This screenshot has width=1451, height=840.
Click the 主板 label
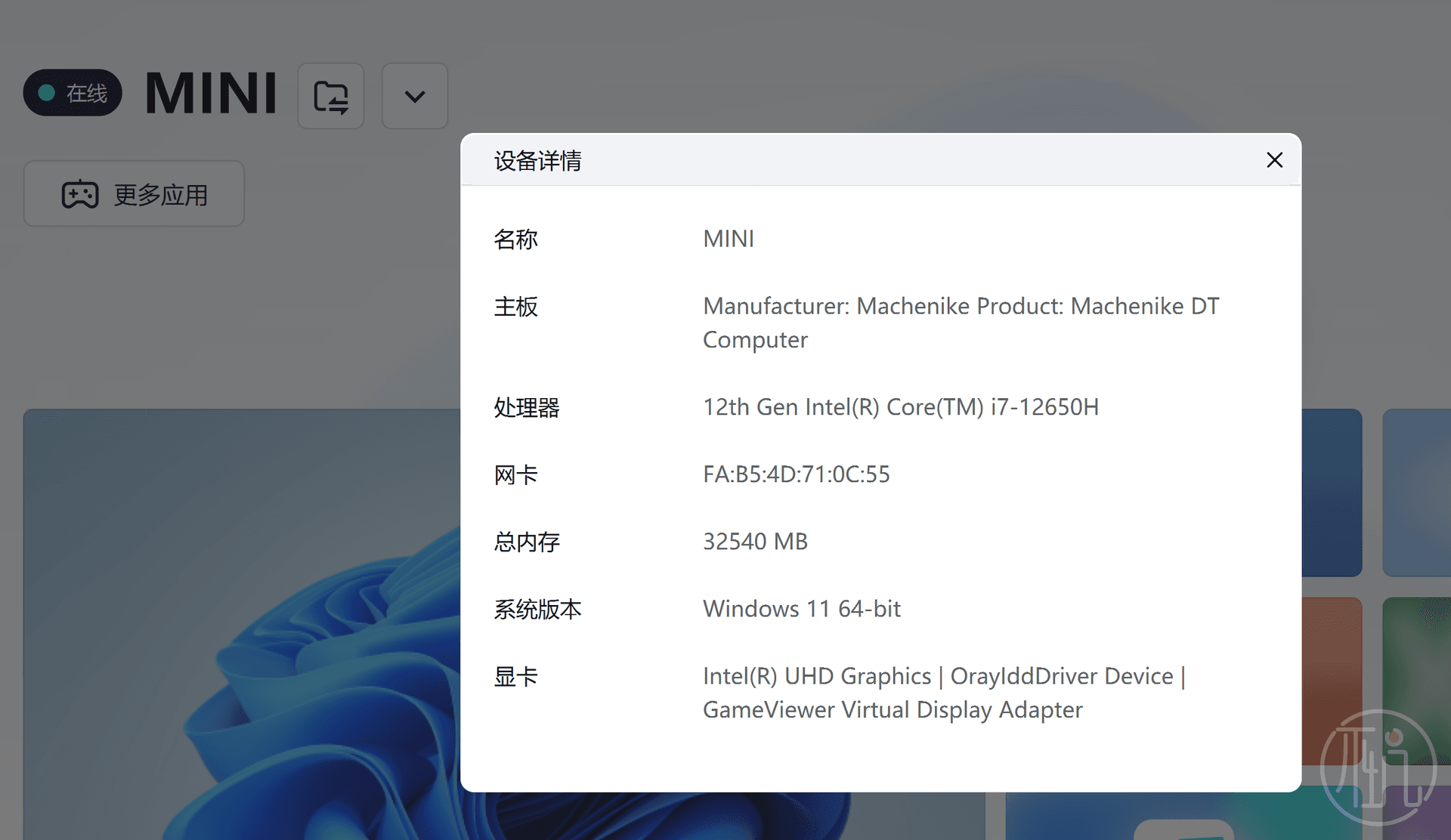pos(515,307)
